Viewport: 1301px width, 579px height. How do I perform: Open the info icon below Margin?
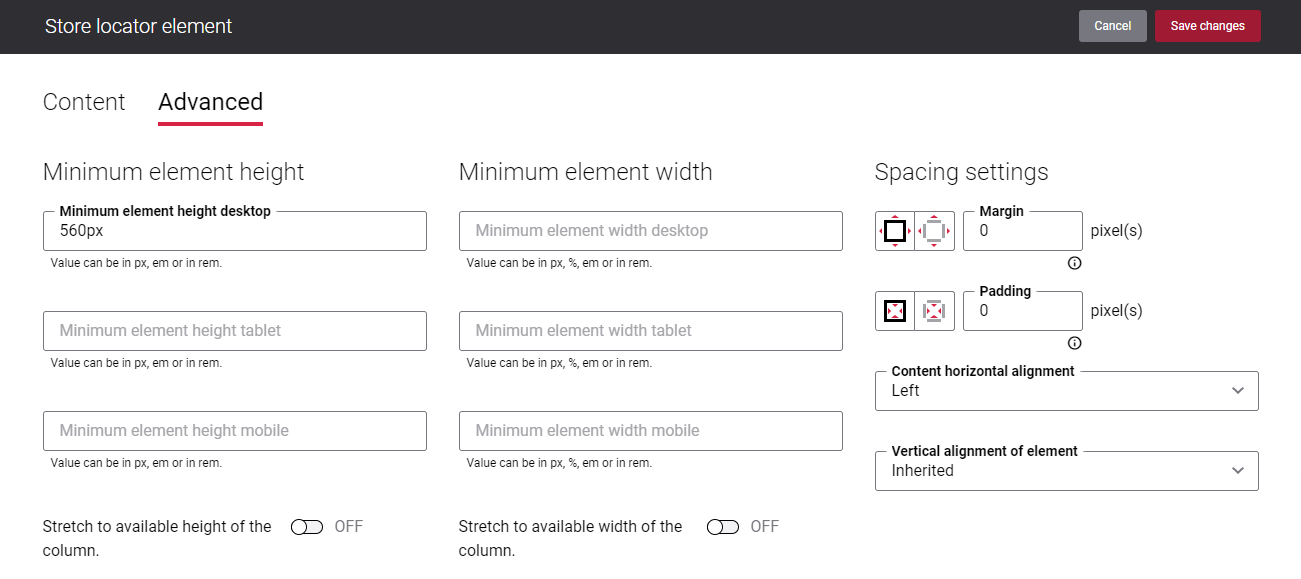1075,263
